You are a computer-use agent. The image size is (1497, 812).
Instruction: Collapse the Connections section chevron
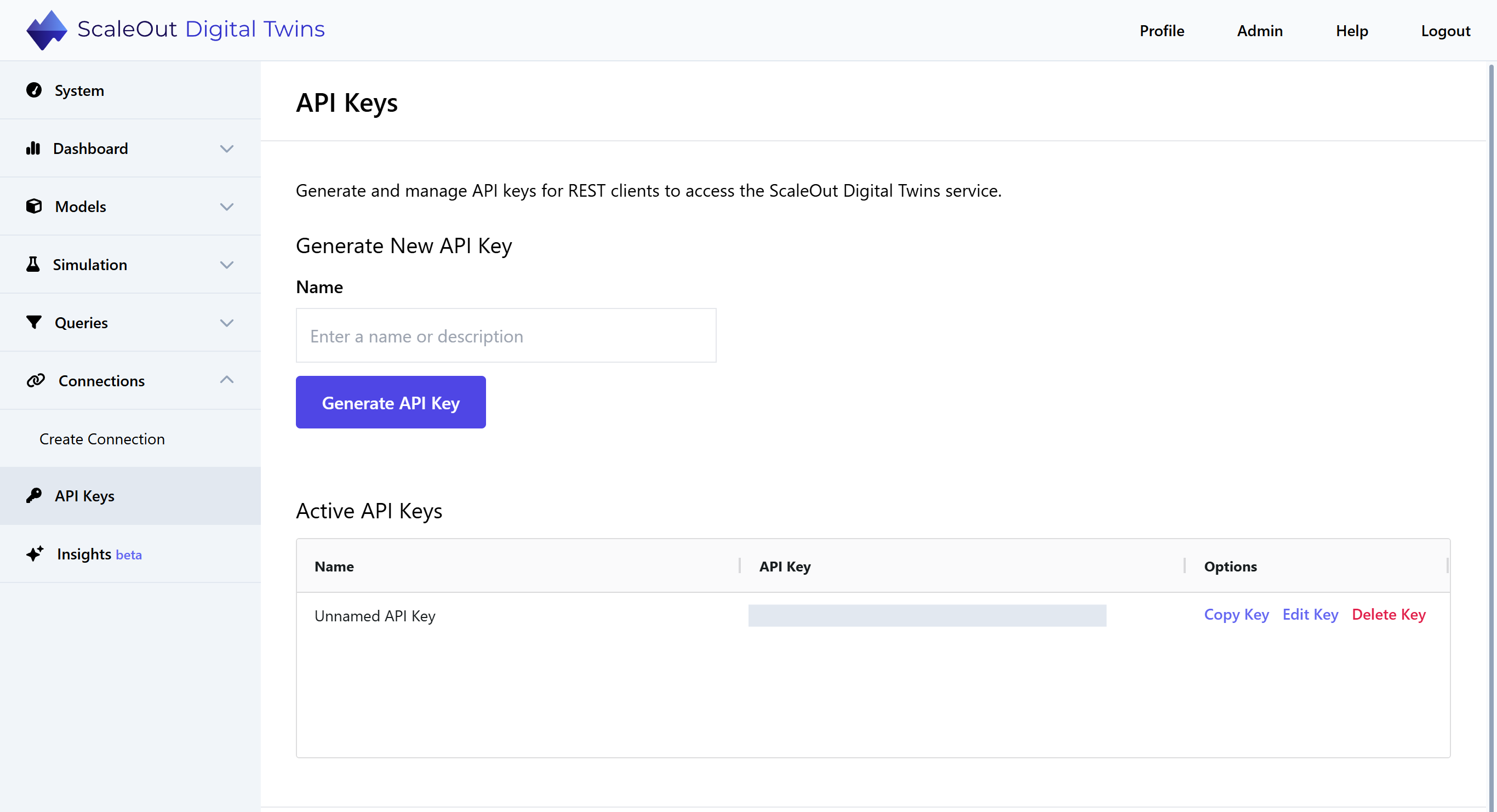click(x=227, y=380)
